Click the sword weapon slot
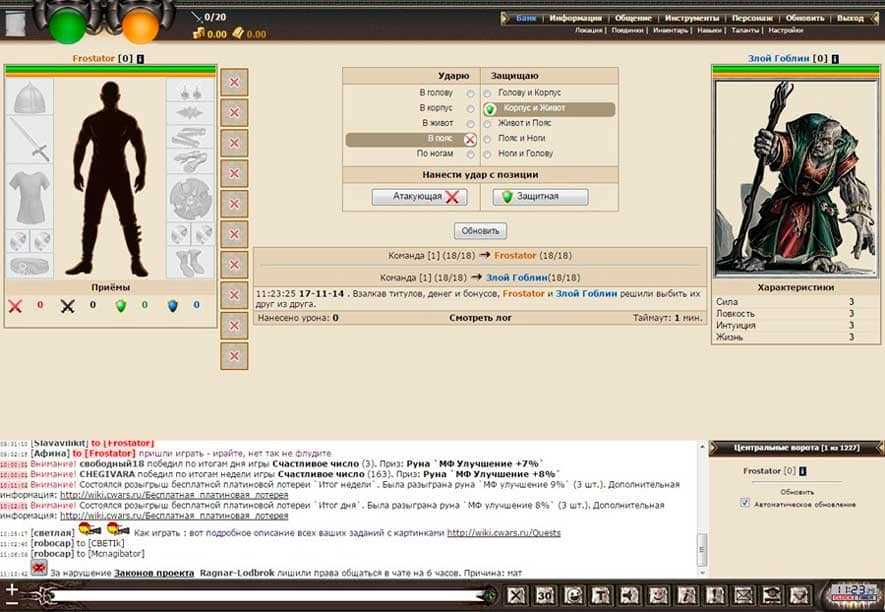Viewport: 885px width, 612px height. click(29, 141)
